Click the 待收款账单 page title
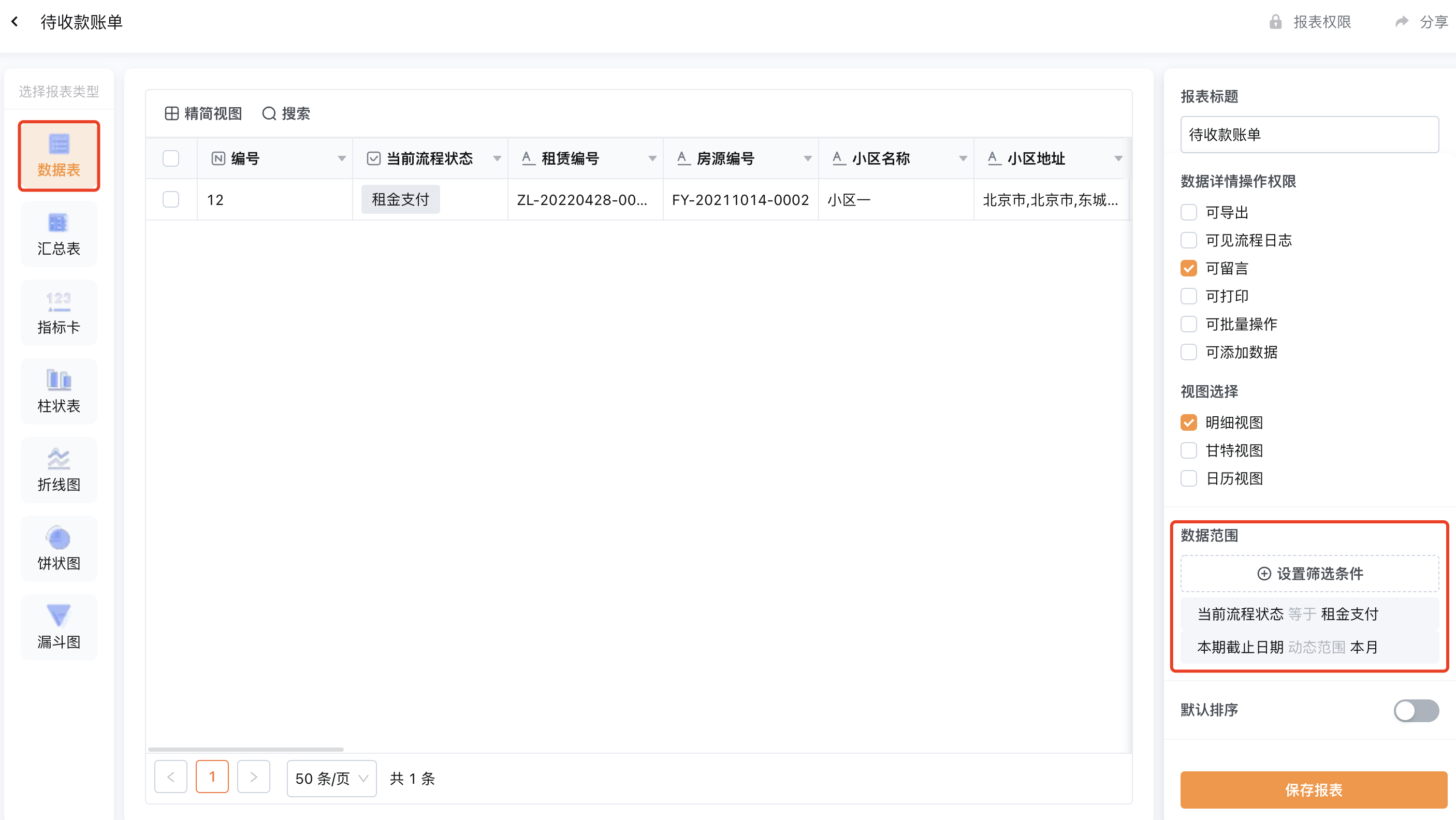Viewport: 1456px width, 820px height. (x=81, y=22)
